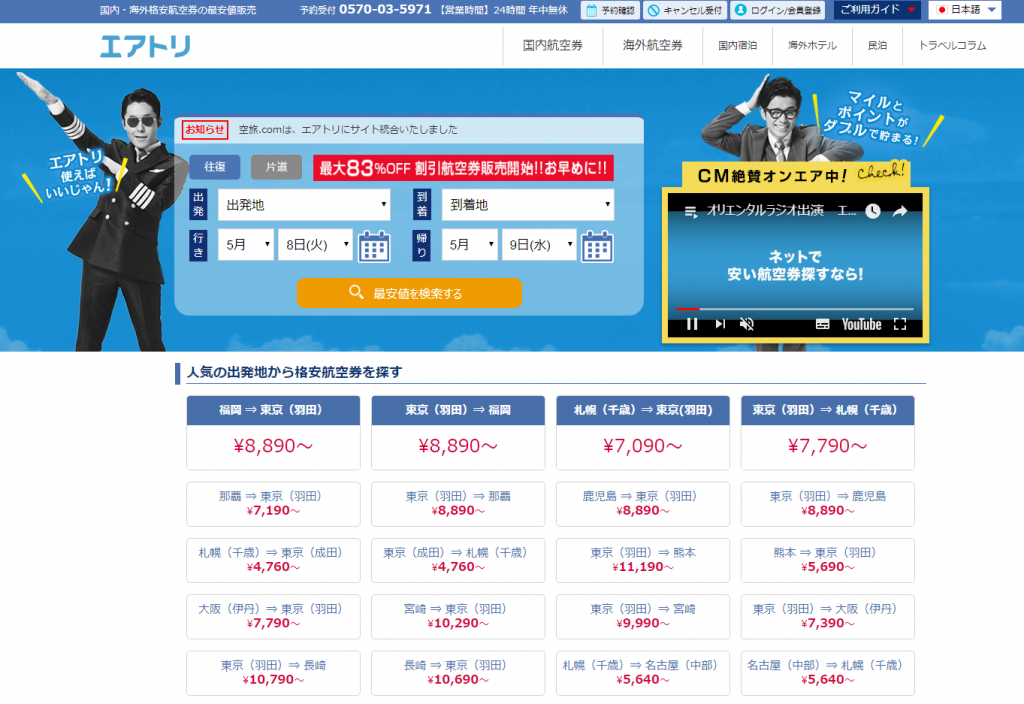Select 東京(羽田)⇒那覇 route

(x=458, y=504)
